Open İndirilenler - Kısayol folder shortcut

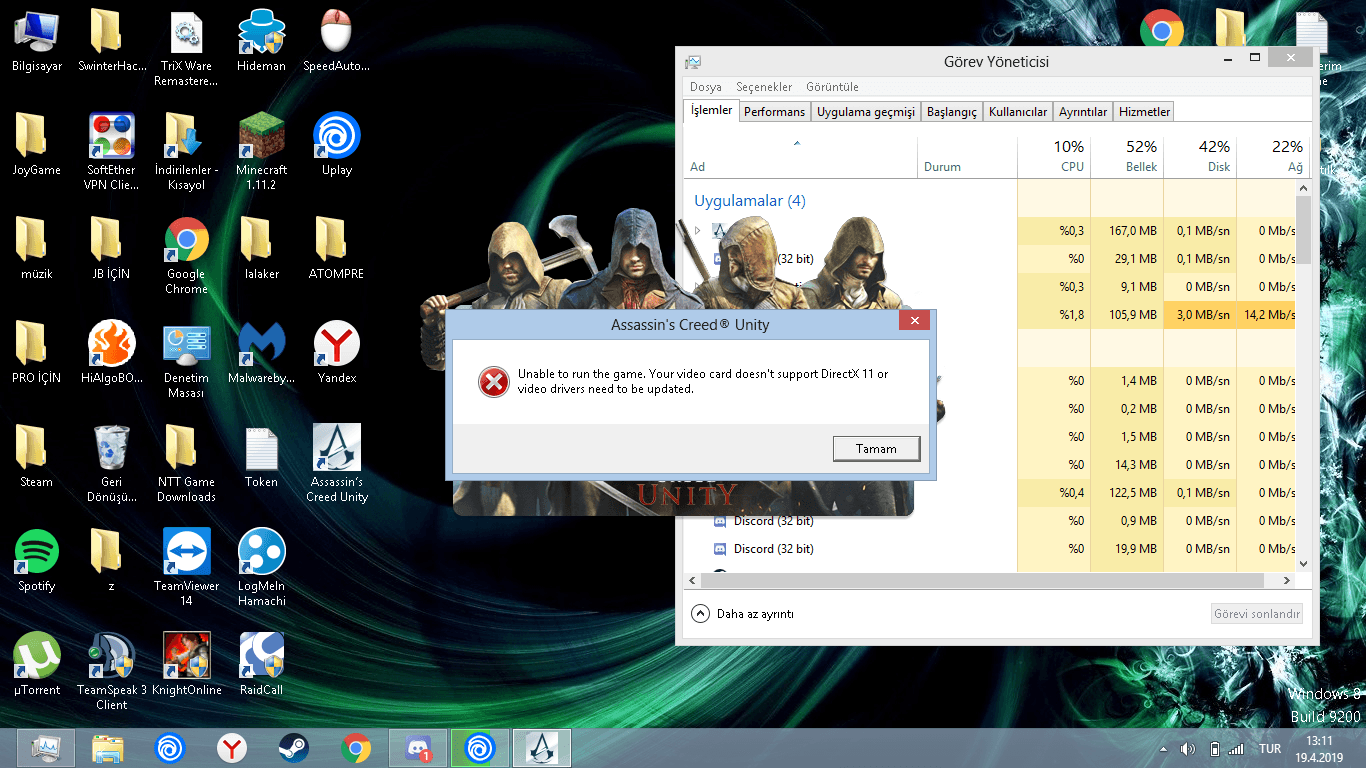tap(186, 152)
